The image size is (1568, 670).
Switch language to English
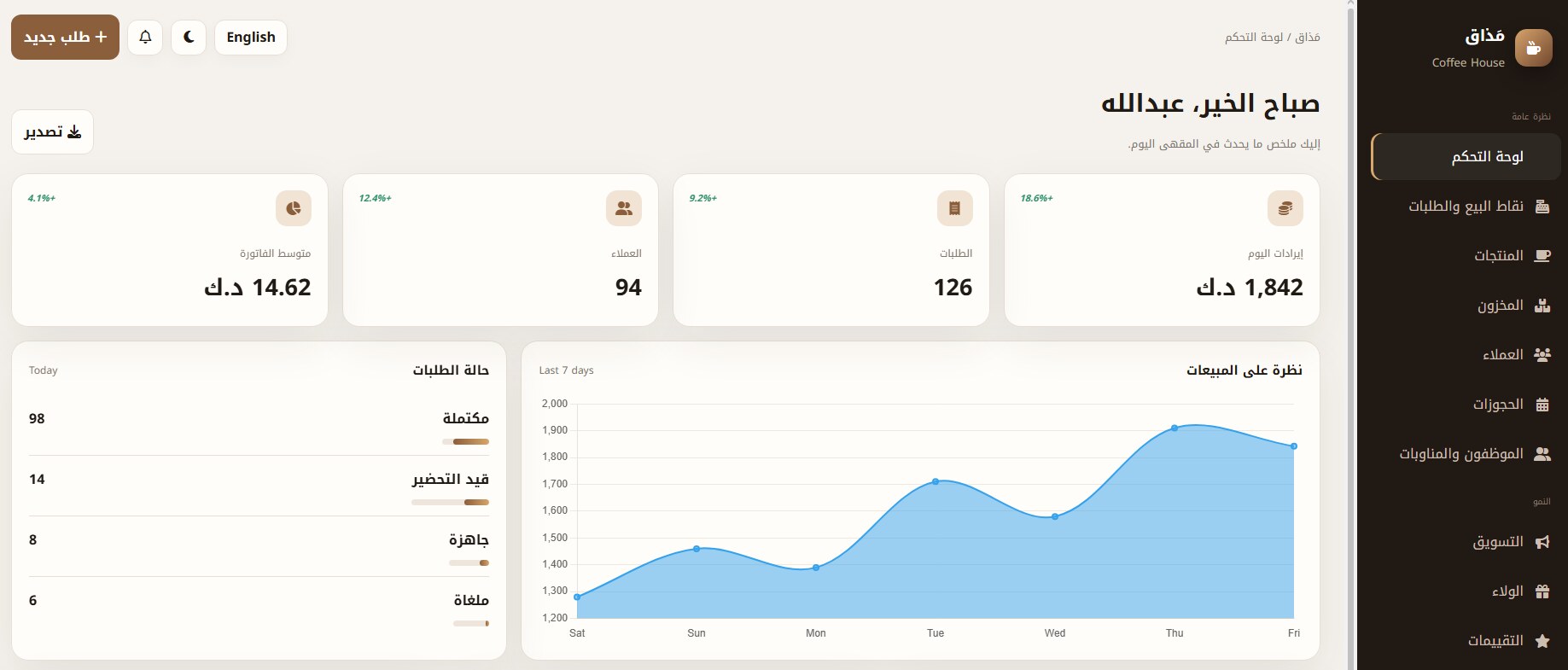click(x=251, y=38)
